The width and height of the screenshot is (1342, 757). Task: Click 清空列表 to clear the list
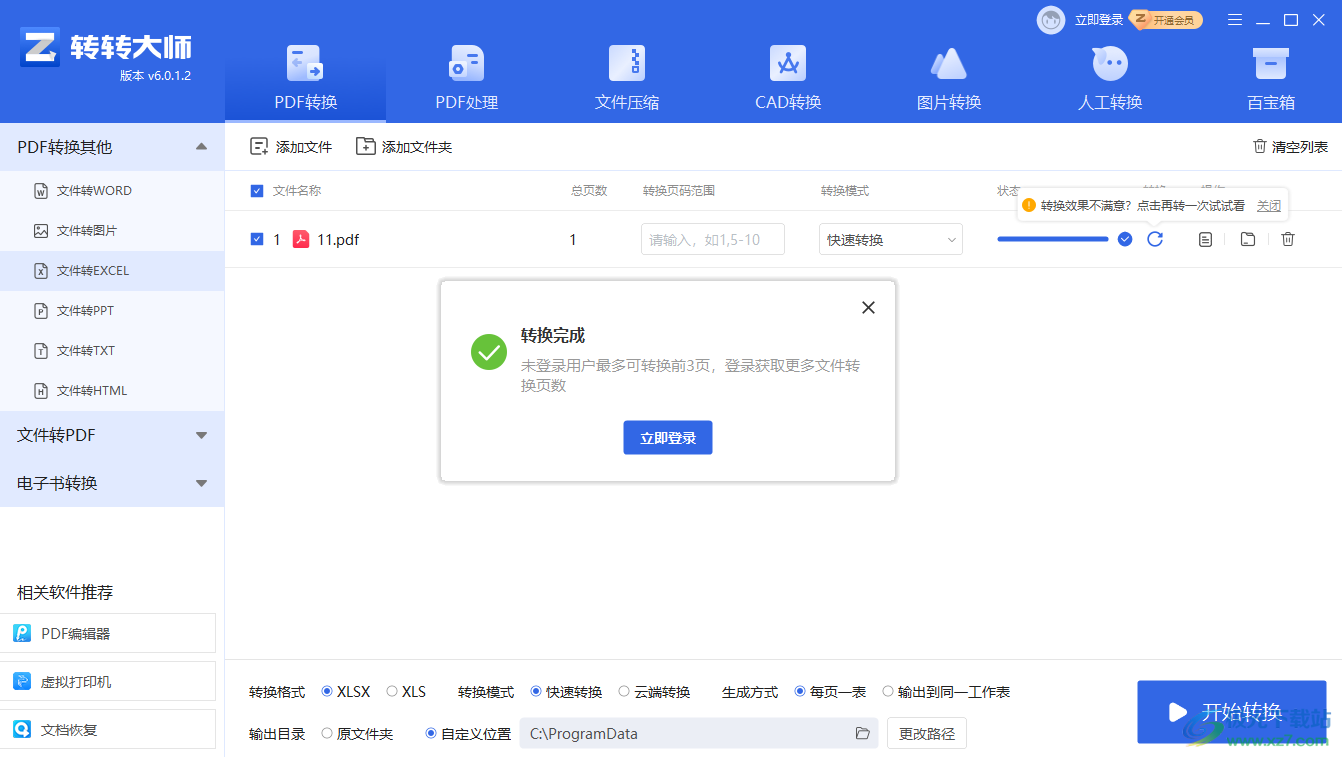click(x=1290, y=147)
